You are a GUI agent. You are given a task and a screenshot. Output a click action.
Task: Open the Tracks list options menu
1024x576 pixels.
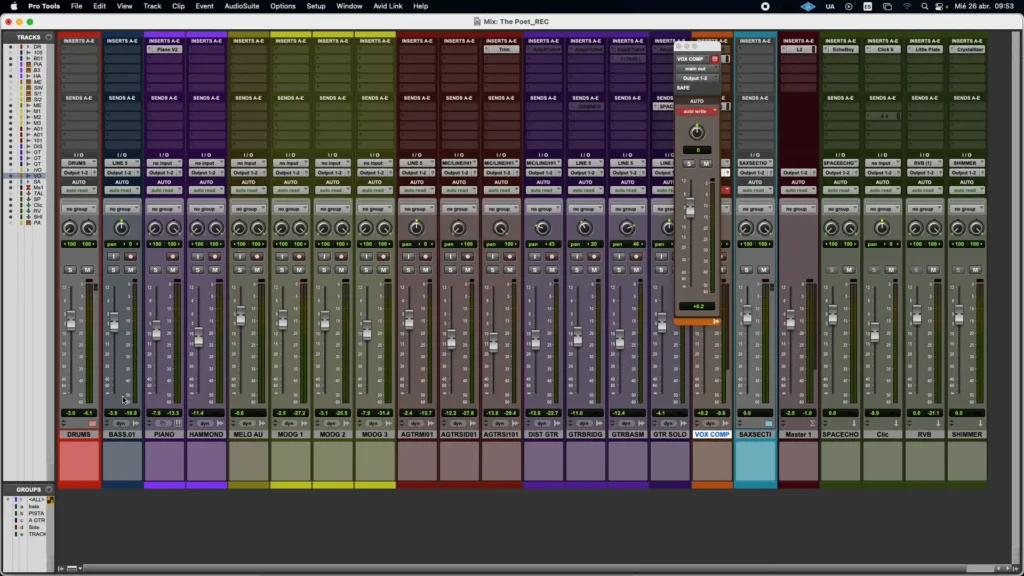pyautogui.click(x=48, y=37)
